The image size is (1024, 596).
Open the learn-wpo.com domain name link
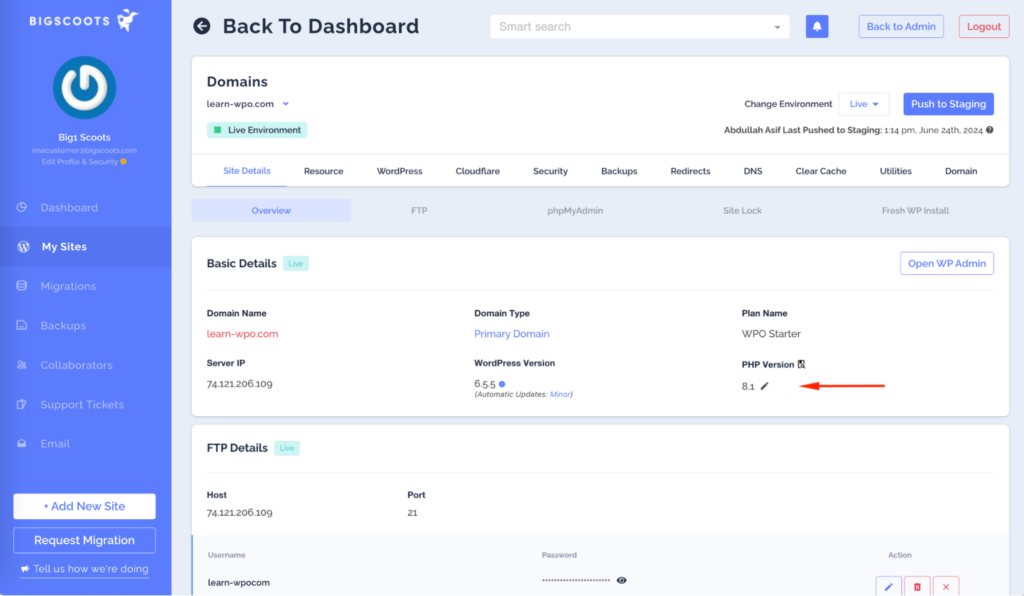click(242, 334)
